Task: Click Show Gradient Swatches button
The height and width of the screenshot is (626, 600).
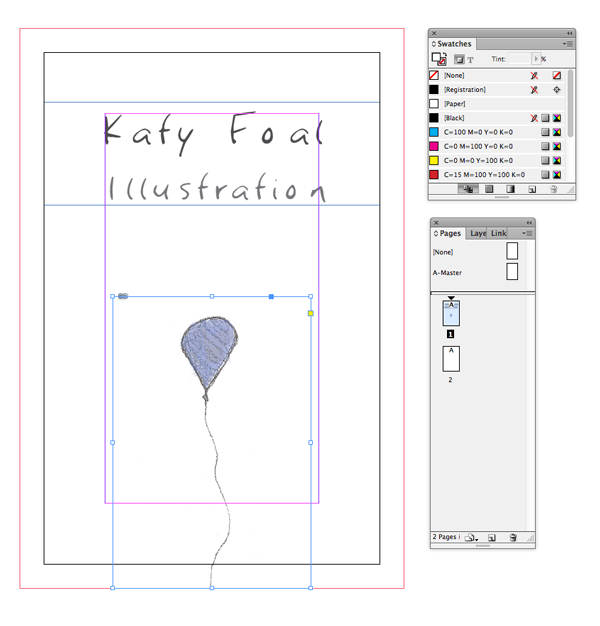Action: [x=510, y=189]
